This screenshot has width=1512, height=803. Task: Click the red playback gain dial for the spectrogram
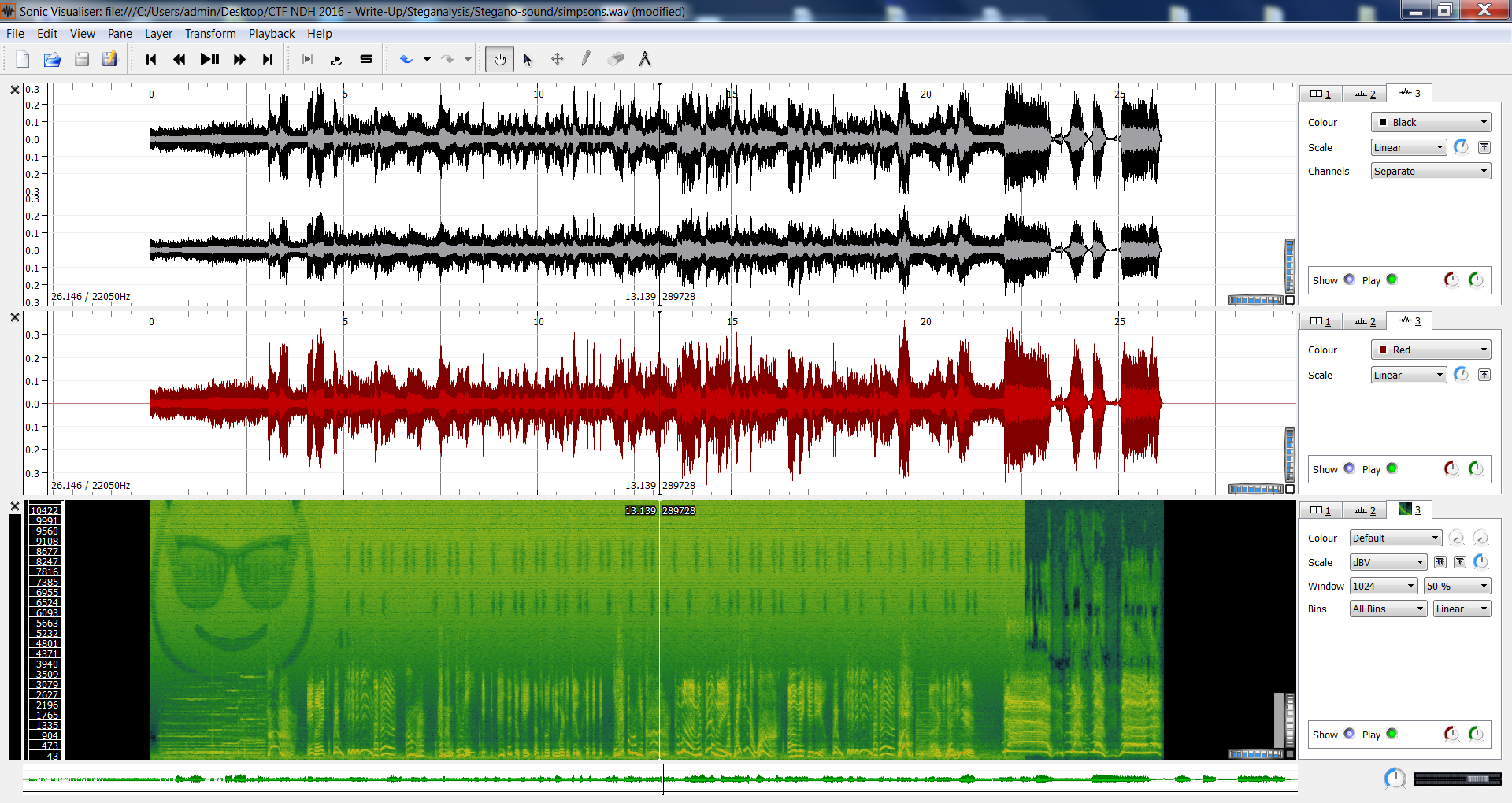(x=1451, y=734)
